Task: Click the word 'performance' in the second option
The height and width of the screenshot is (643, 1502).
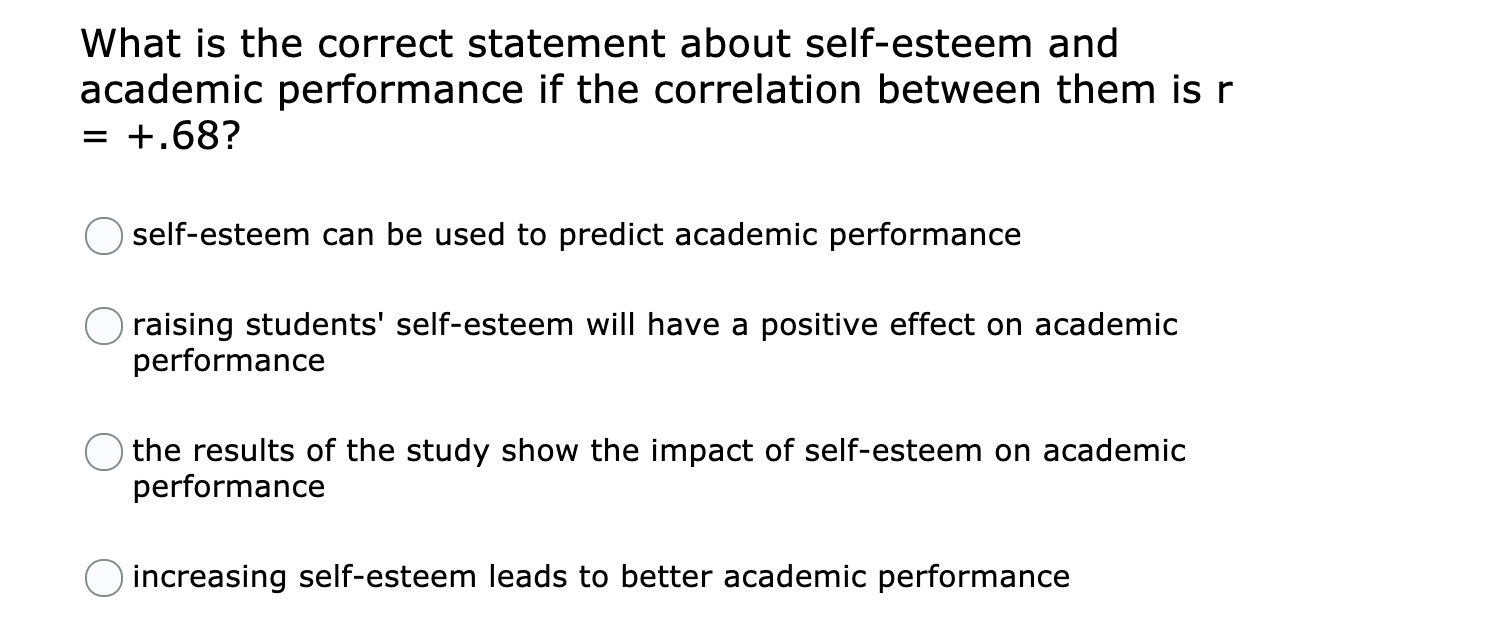Action: (227, 361)
